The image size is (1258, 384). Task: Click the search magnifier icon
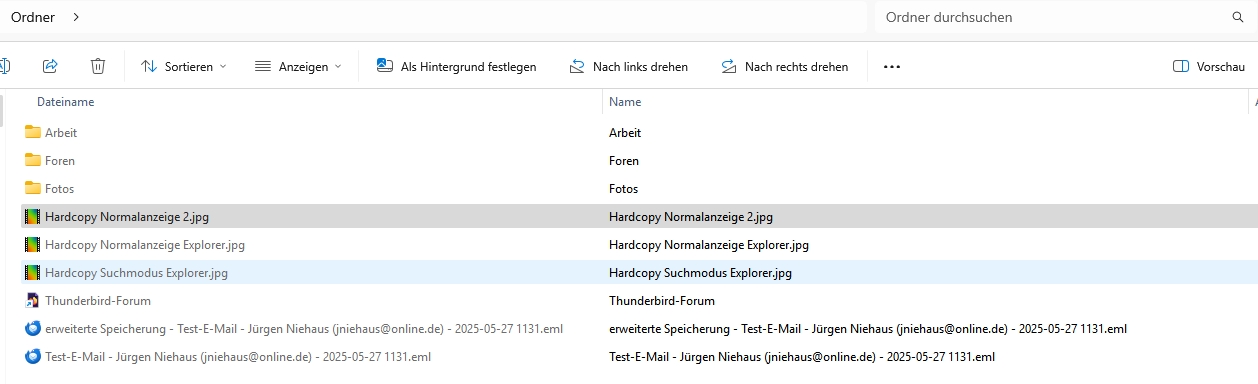(1238, 17)
